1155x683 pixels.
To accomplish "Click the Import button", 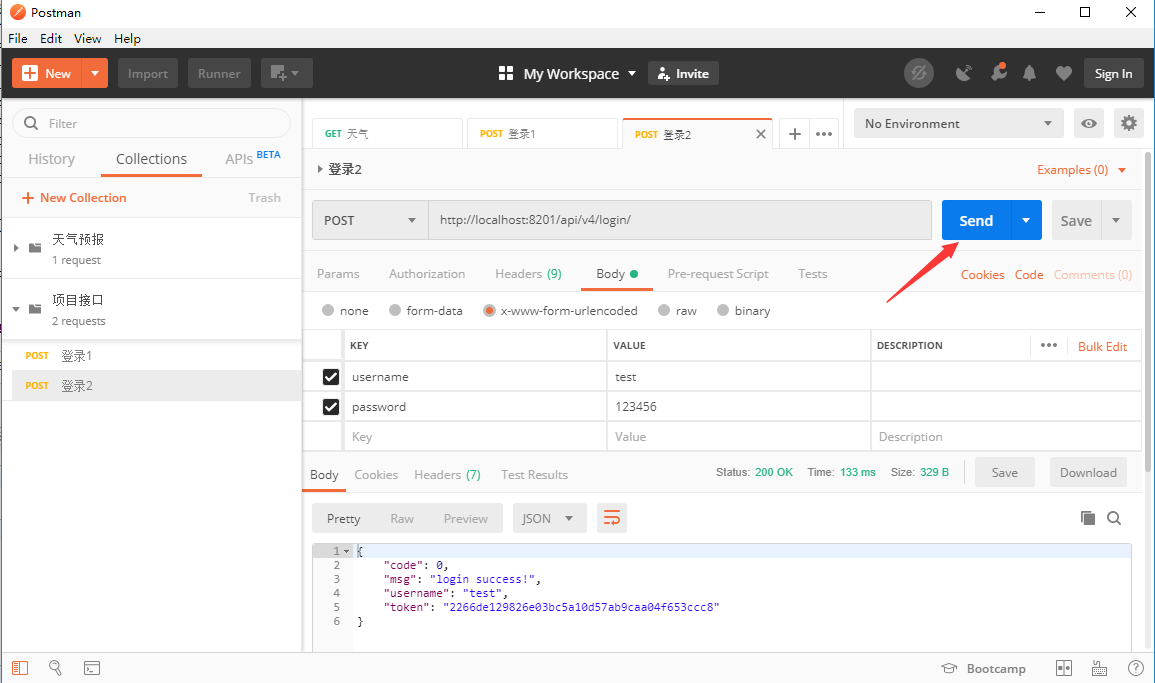I will [148, 73].
